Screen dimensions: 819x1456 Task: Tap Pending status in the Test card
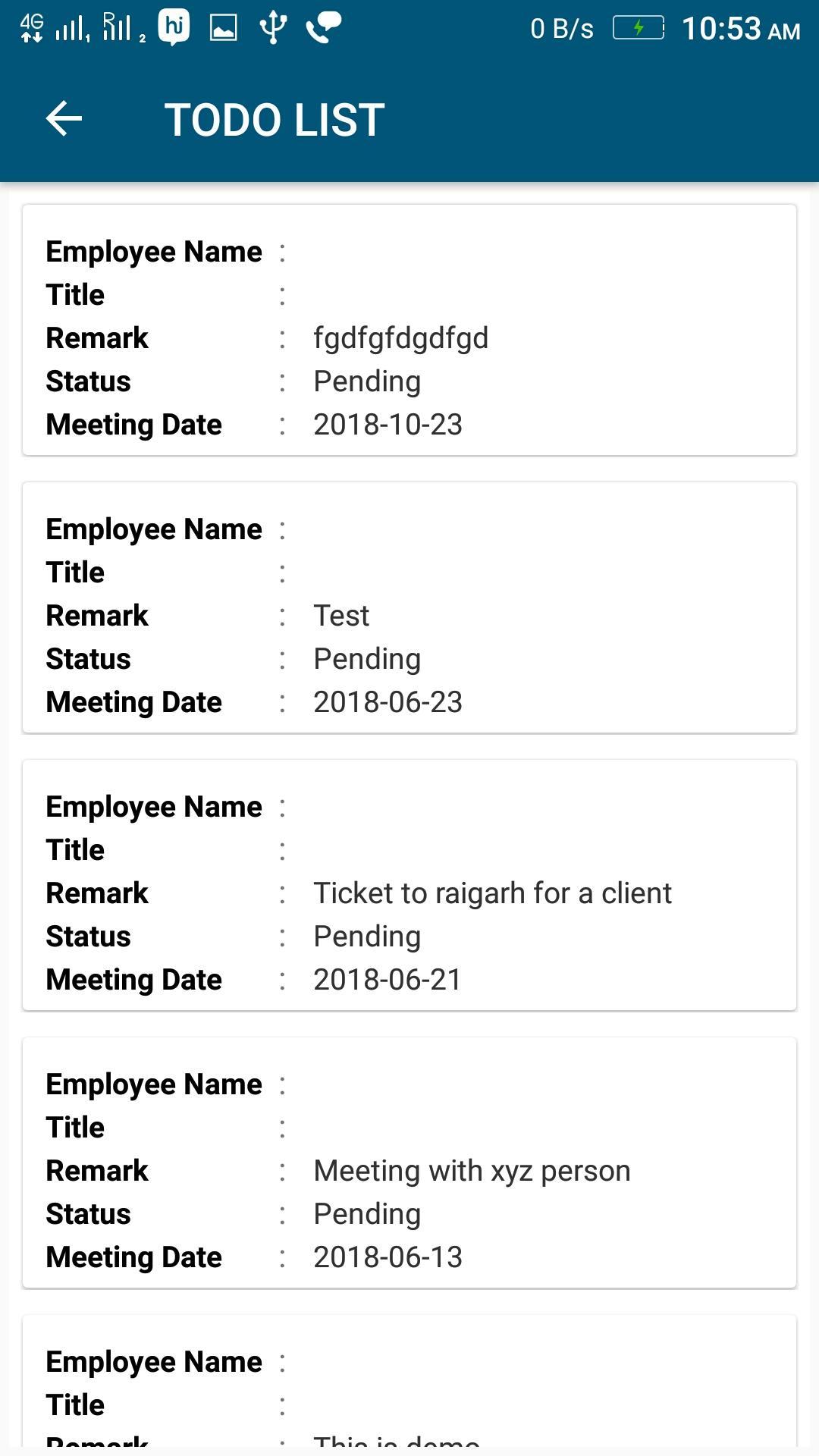coord(367,660)
